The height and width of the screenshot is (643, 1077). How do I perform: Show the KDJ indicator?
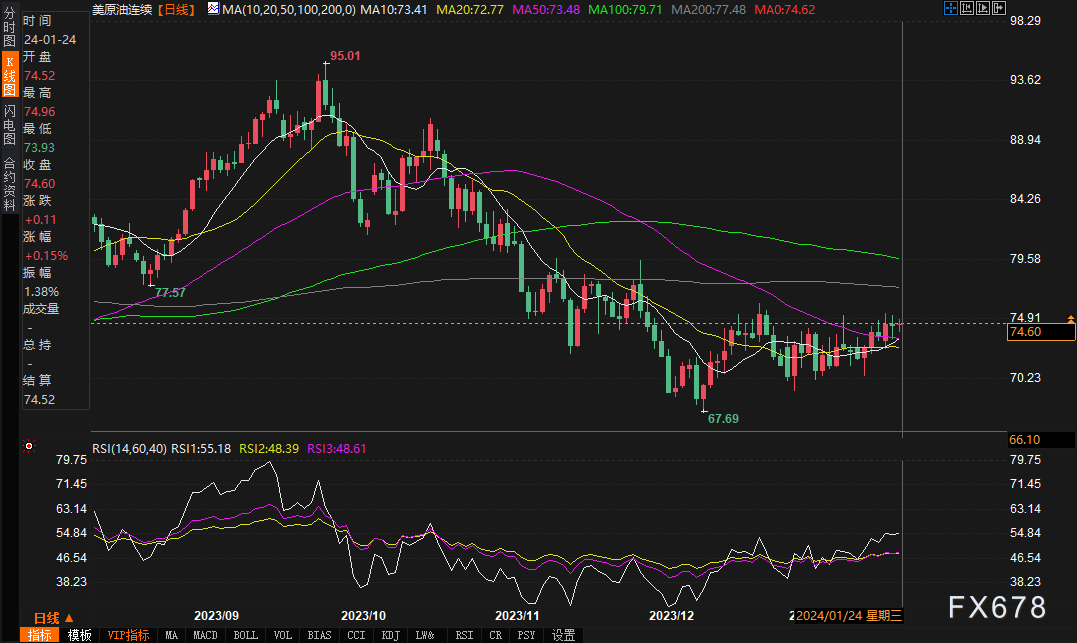click(390, 635)
